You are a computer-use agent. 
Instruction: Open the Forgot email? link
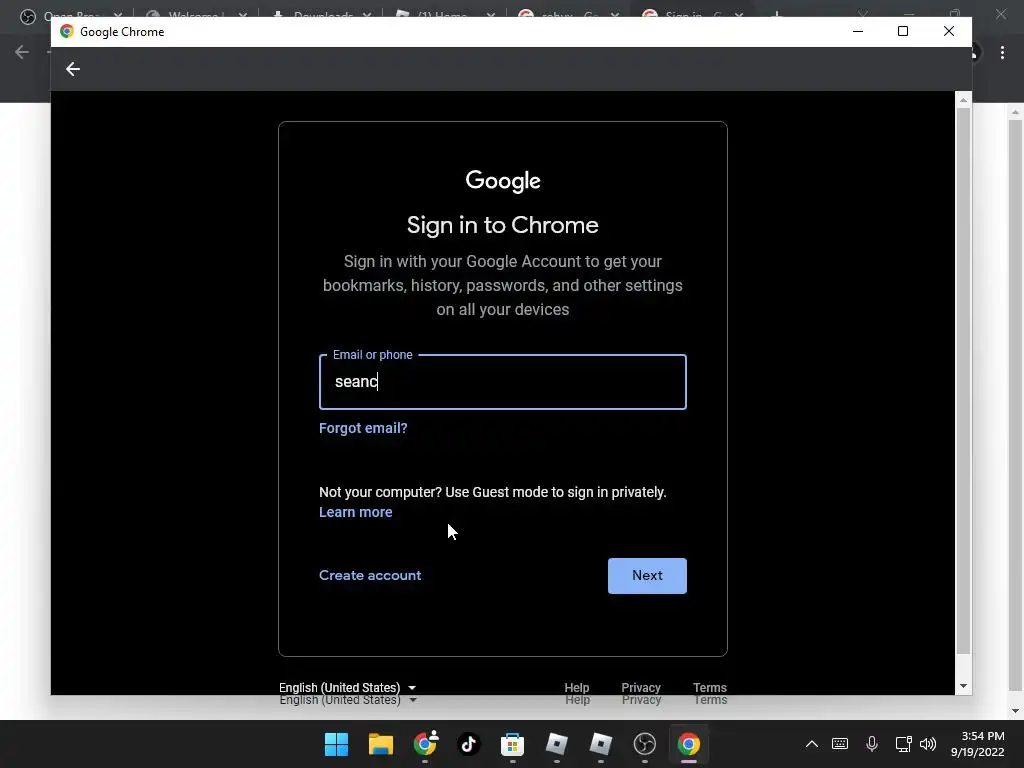(x=363, y=428)
